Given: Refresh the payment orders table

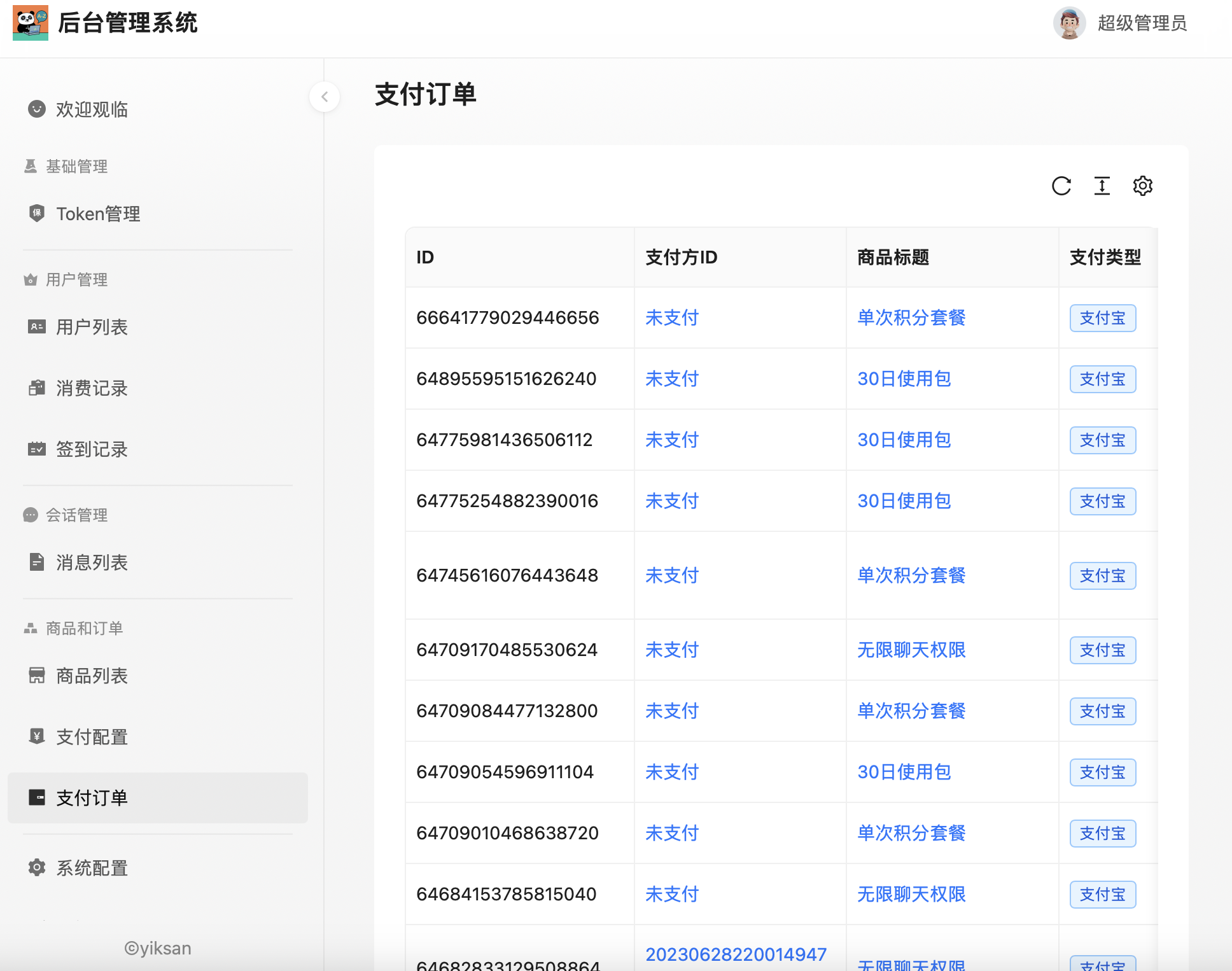Looking at the screenshot, I should point(1061,186).
